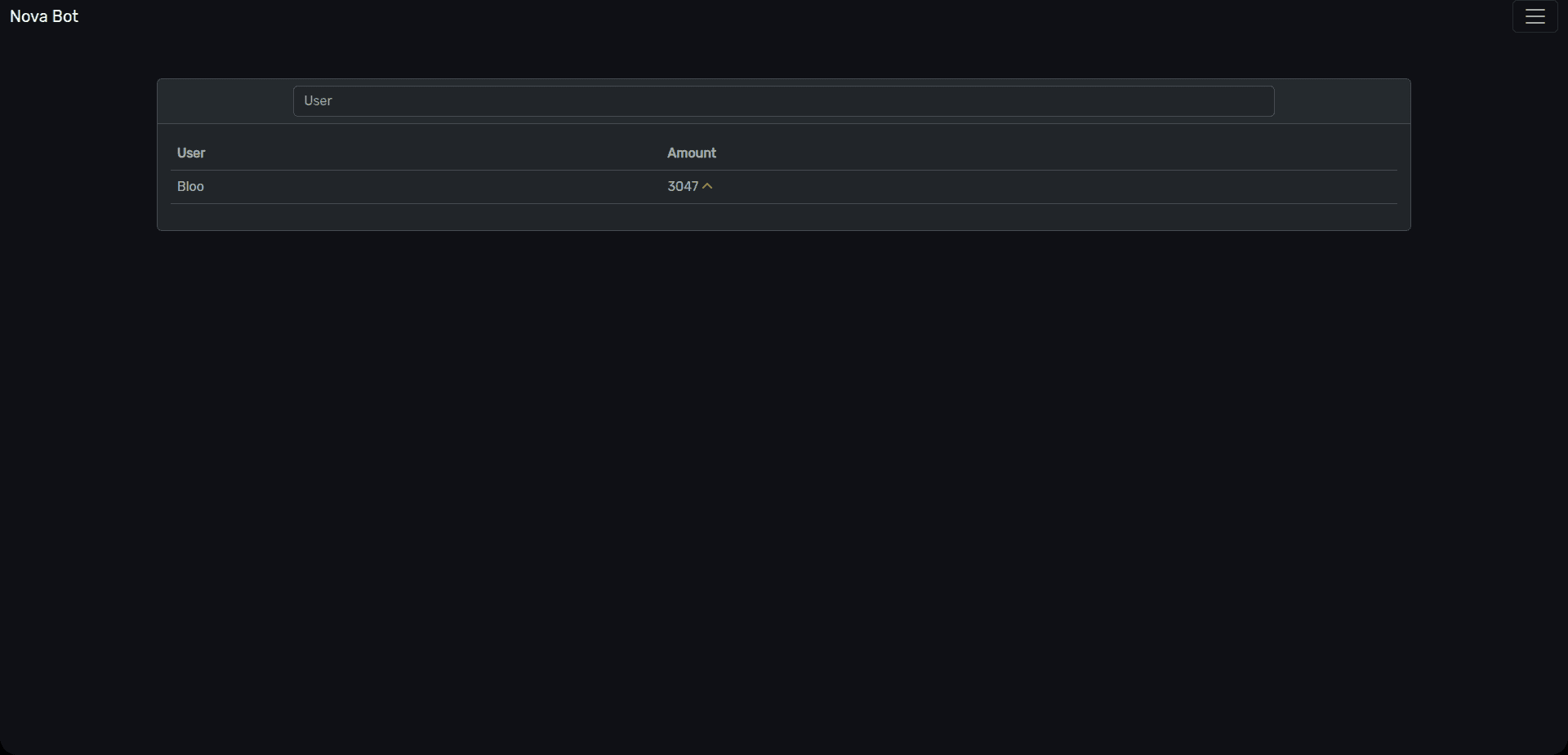The image size is (1568, 755).
Task: Click the Amount column header
Action: click(691, 153)
